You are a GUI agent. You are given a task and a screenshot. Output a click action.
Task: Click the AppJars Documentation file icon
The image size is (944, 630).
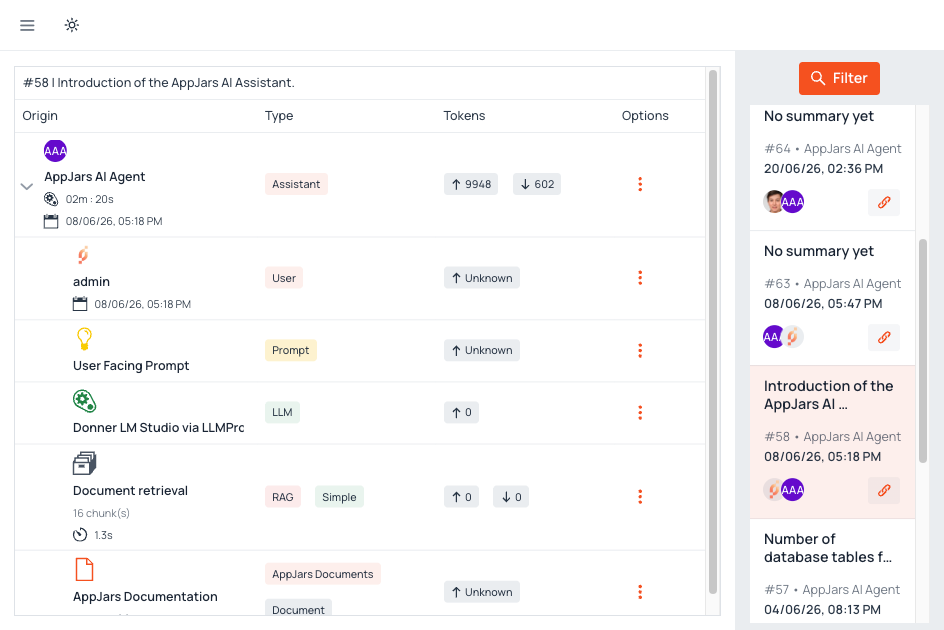point(84,570)
